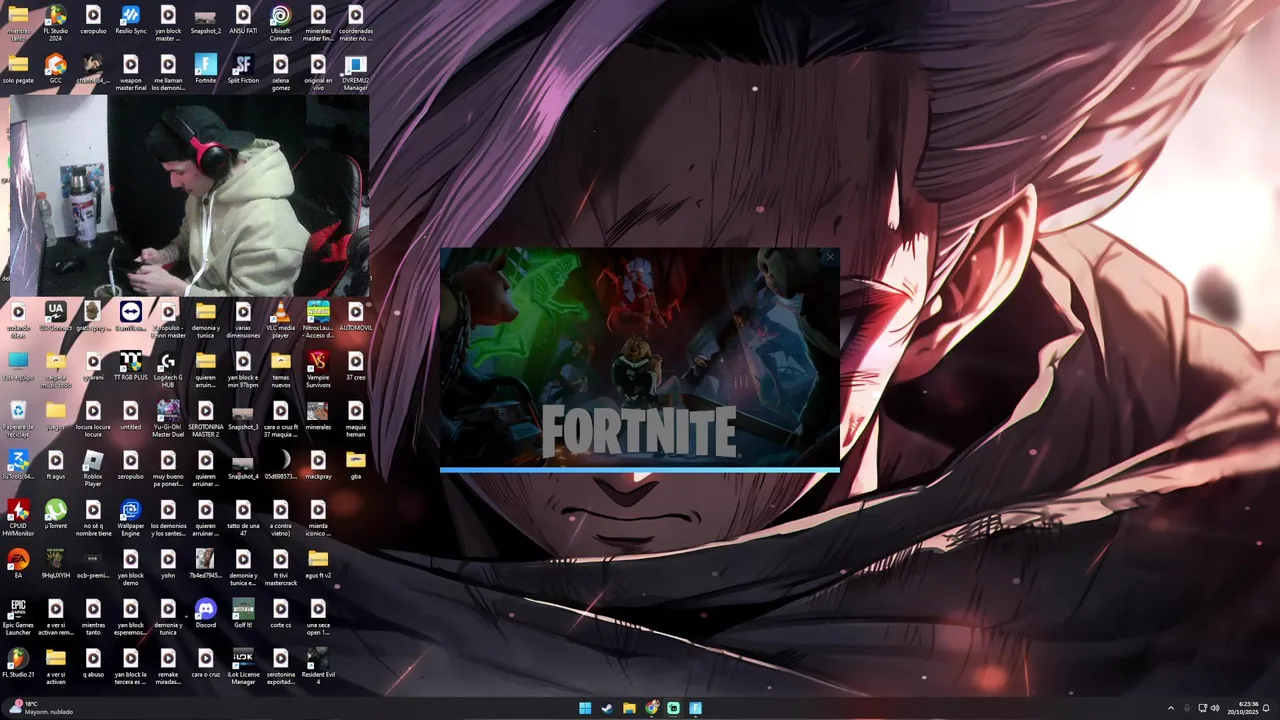
Task: Open the Papelera de reciclaje icon
Action: click(18, 419)
